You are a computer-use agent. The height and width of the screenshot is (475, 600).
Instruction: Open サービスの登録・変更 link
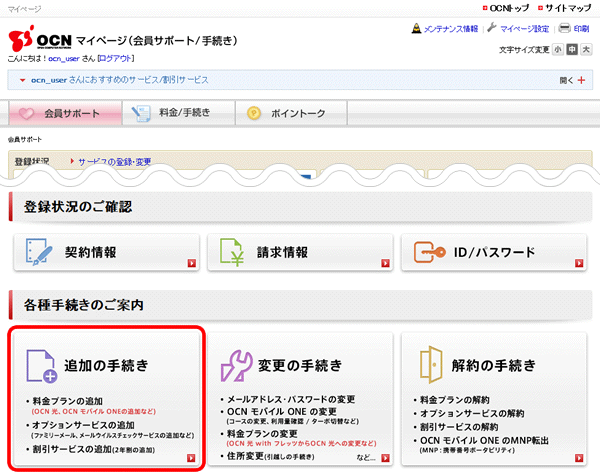click(115, 162)
